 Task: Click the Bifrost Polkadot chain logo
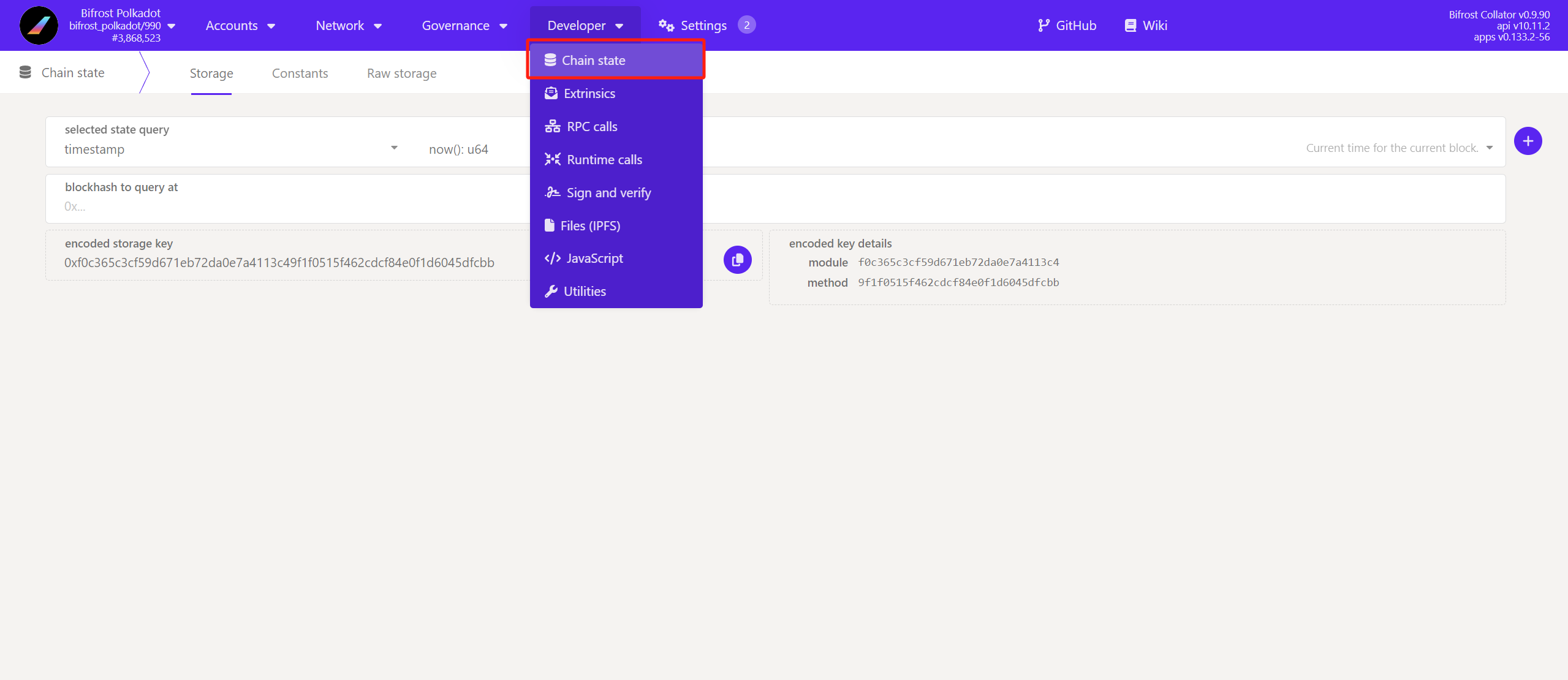[39, 26]
